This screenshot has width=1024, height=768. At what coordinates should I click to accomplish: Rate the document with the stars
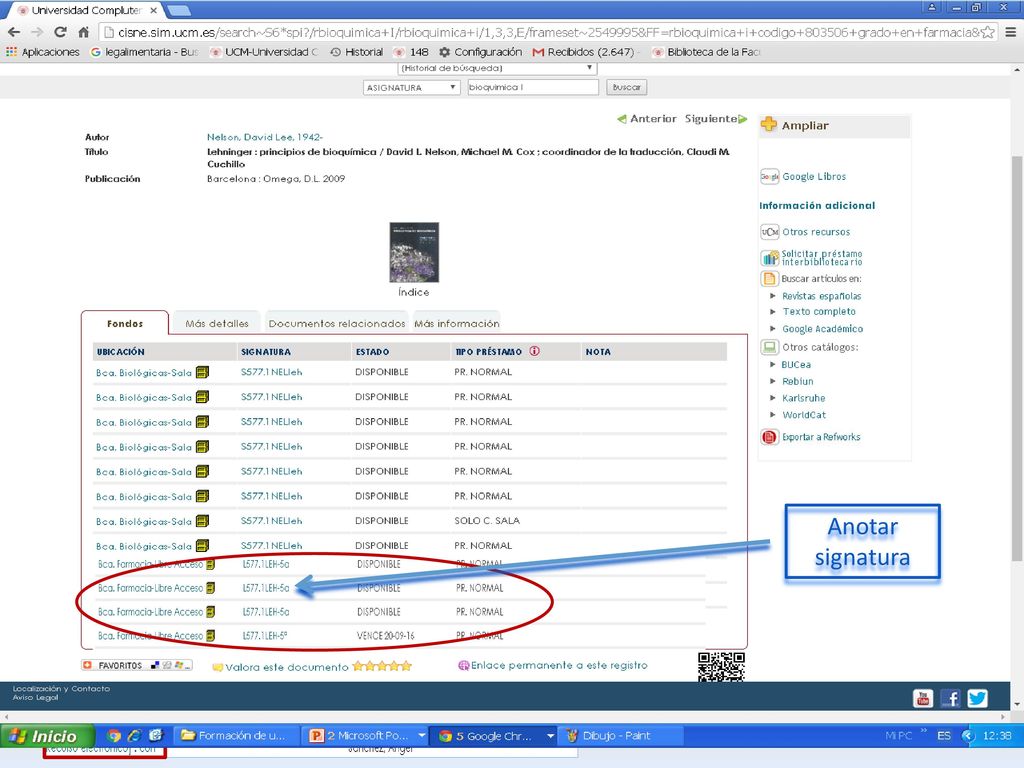(x=382, y=666)
